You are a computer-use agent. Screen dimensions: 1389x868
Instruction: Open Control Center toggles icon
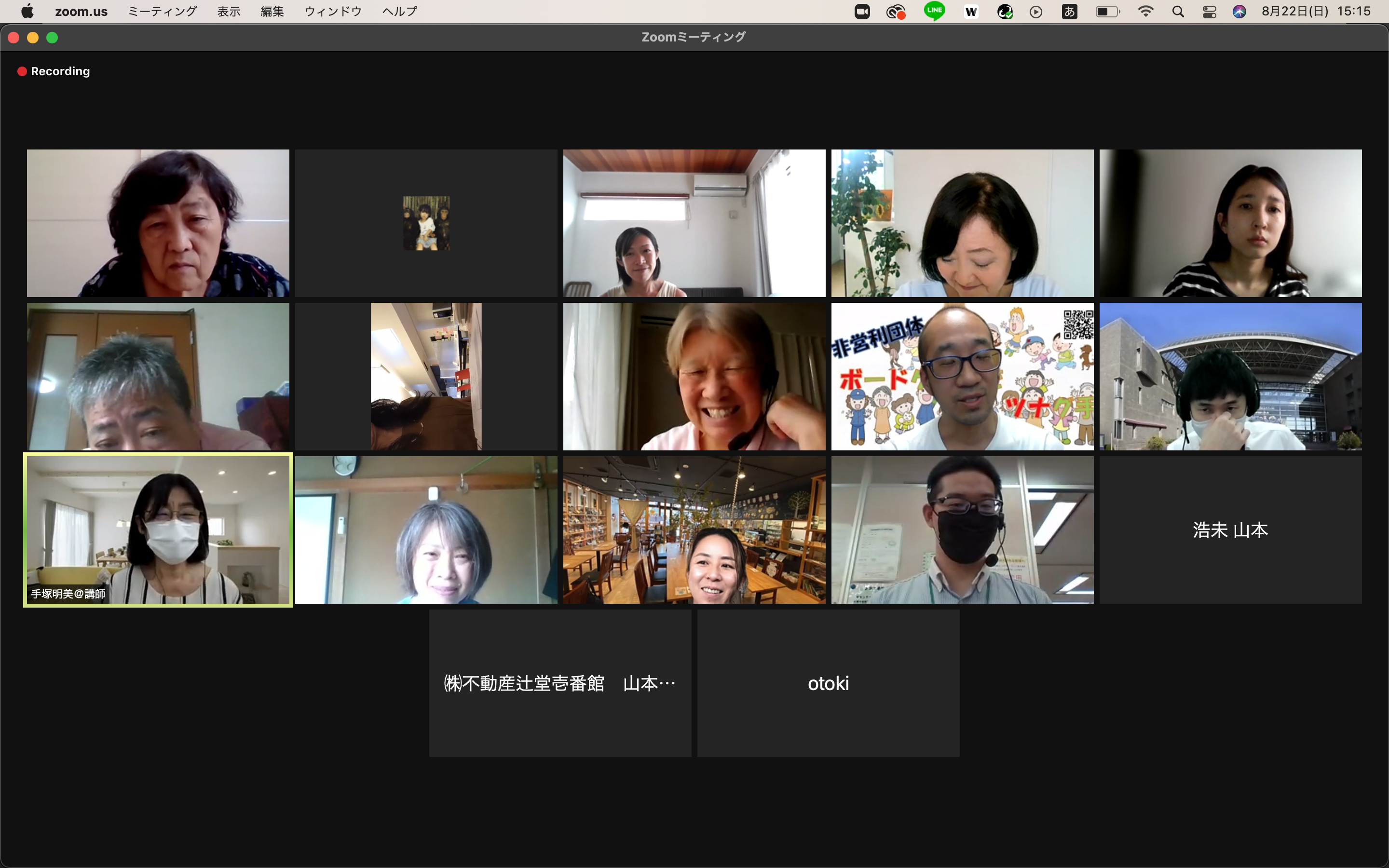[x=1210, y=12]
